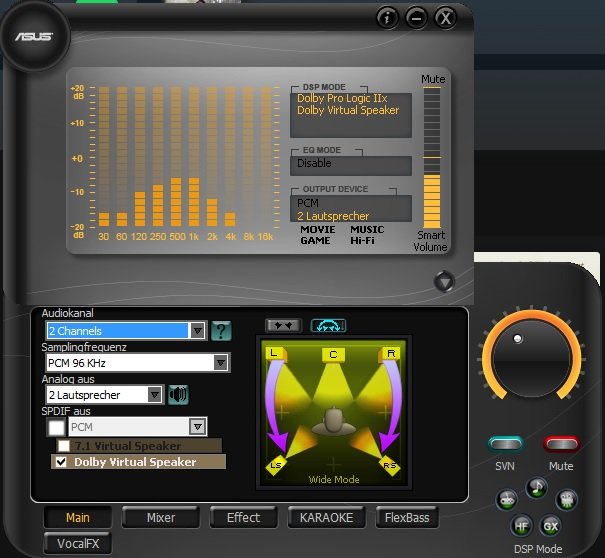Click the EQ mode Disable text
The width and height of the screenshot is (605, 558).
pos(314,163)
